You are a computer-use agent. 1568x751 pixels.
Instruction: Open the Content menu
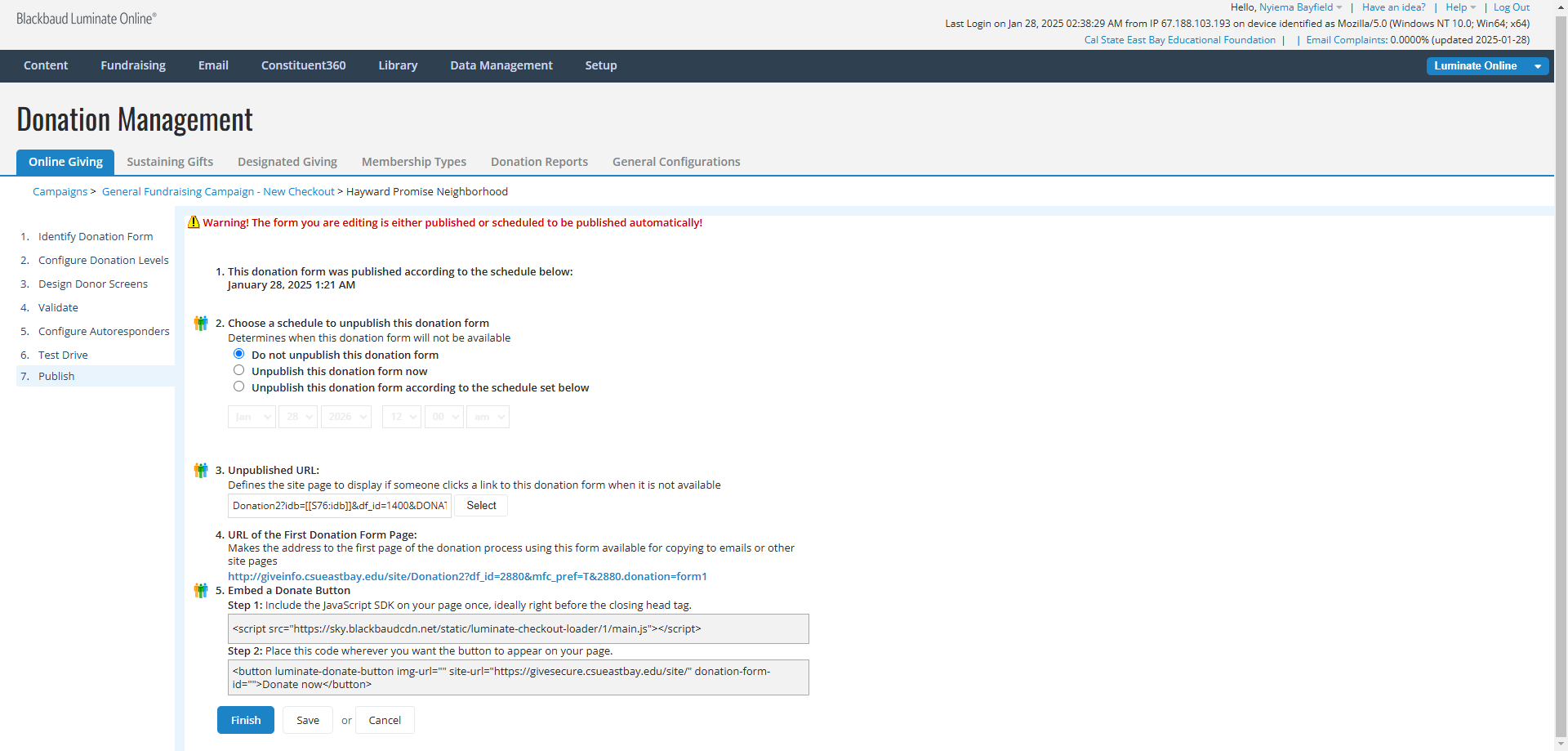(x=46, y=65)
